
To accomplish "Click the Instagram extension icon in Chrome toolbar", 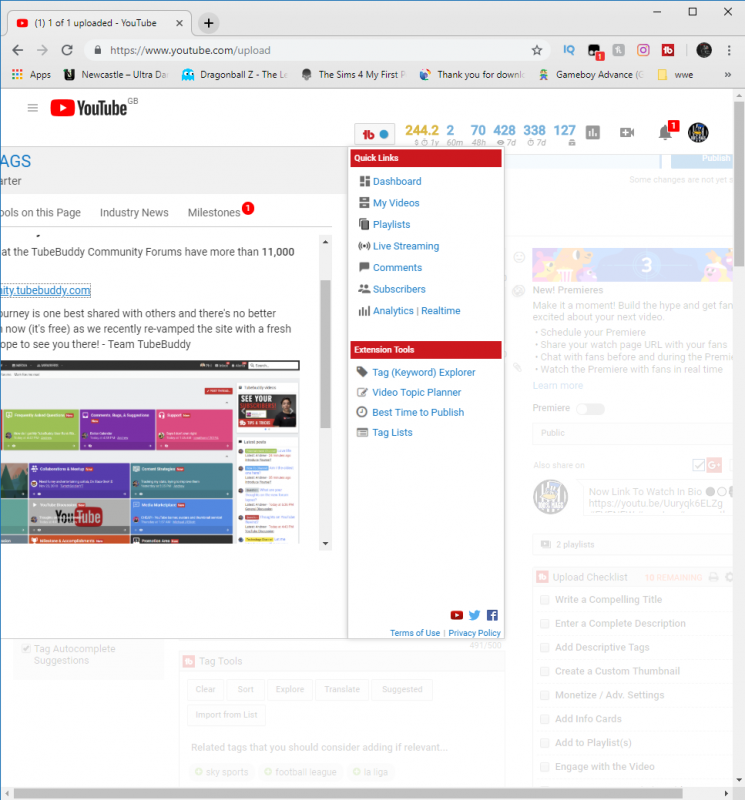I will point(644,50).
